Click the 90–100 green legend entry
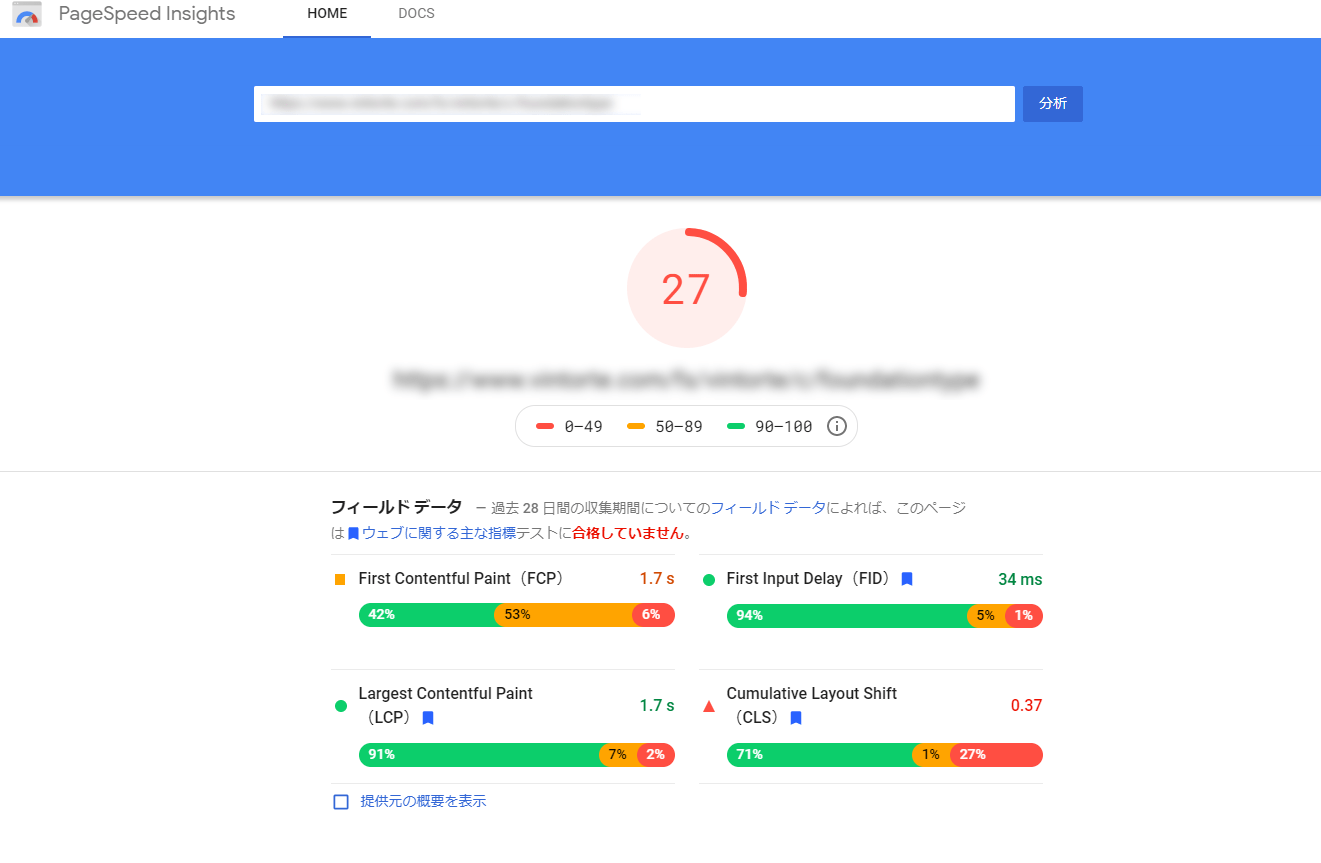Screen dimensions: 1321x863 pos(769,427)
